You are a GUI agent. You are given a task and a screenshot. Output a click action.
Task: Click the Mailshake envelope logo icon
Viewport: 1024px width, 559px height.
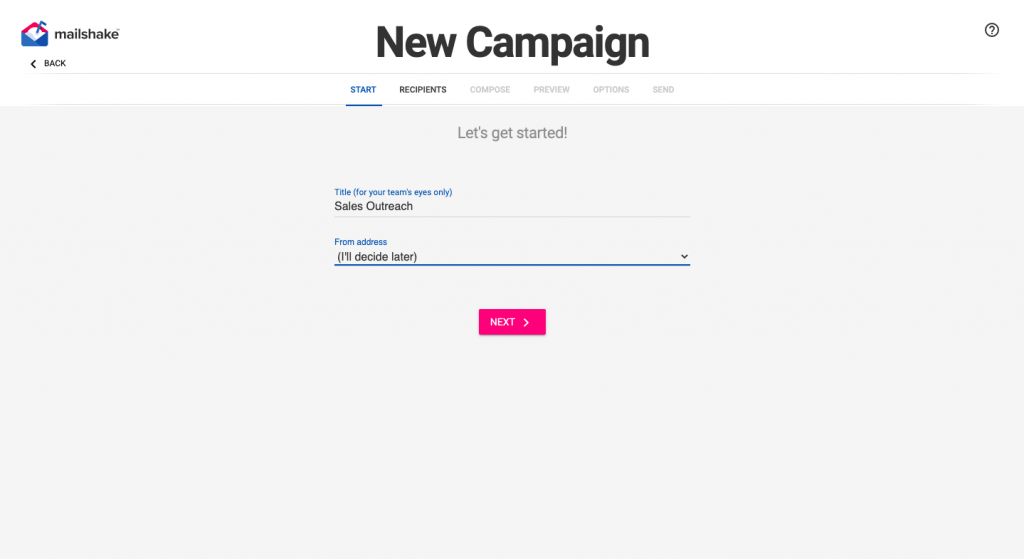(x=35, y=33)
